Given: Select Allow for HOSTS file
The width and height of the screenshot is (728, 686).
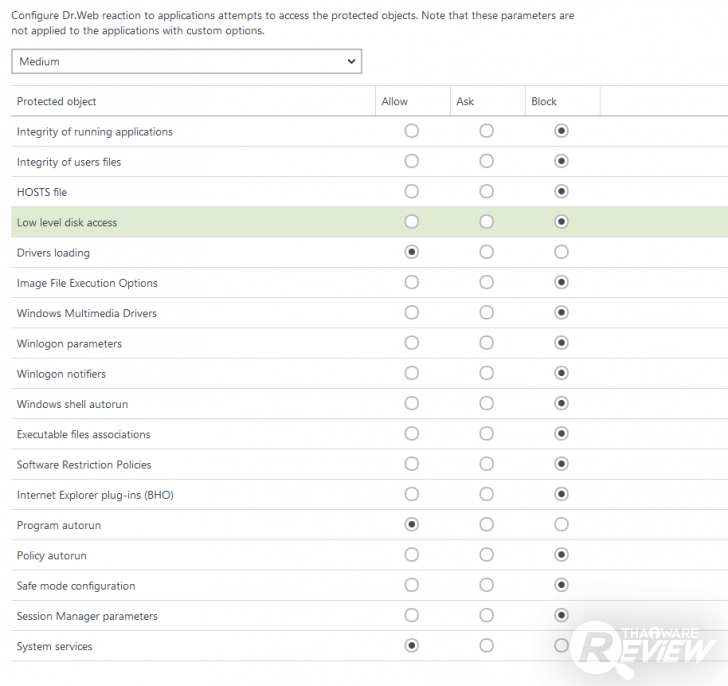Looking at the screenshot, I should (x=411, y=191).
